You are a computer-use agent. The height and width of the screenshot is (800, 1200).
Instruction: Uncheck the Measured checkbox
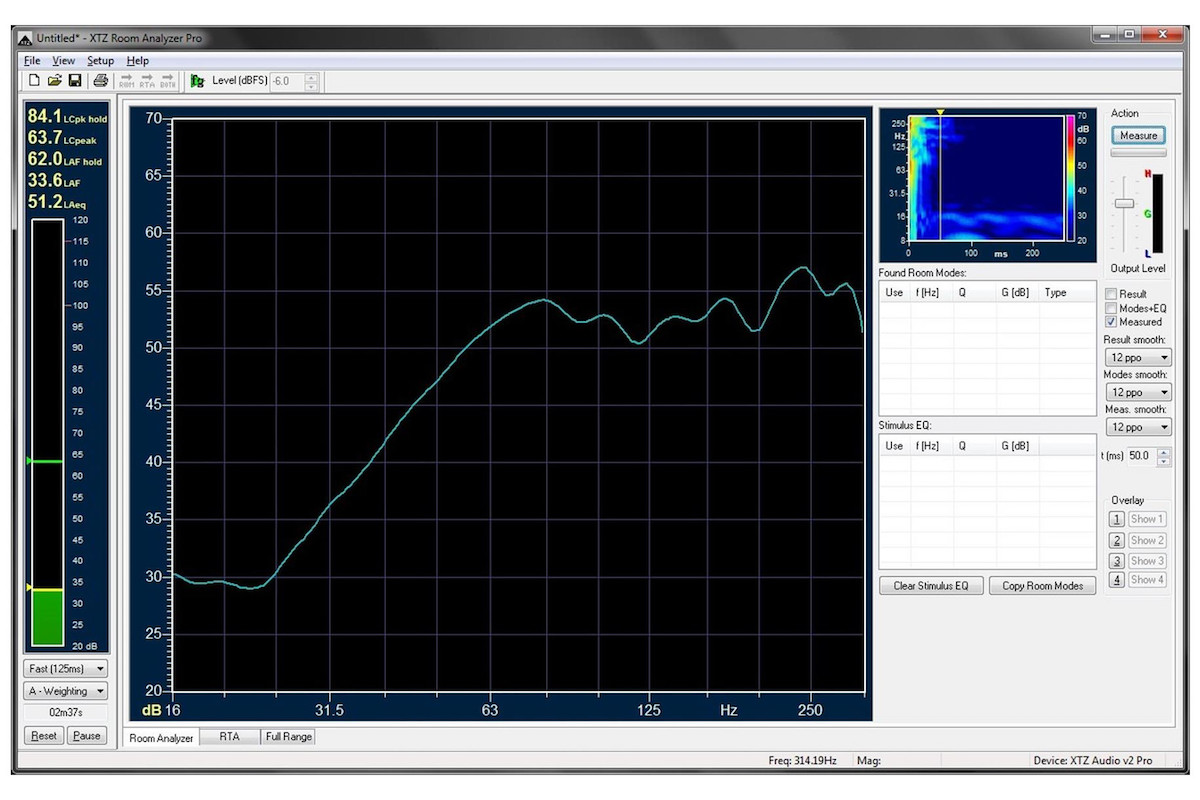pos(1111,322)
